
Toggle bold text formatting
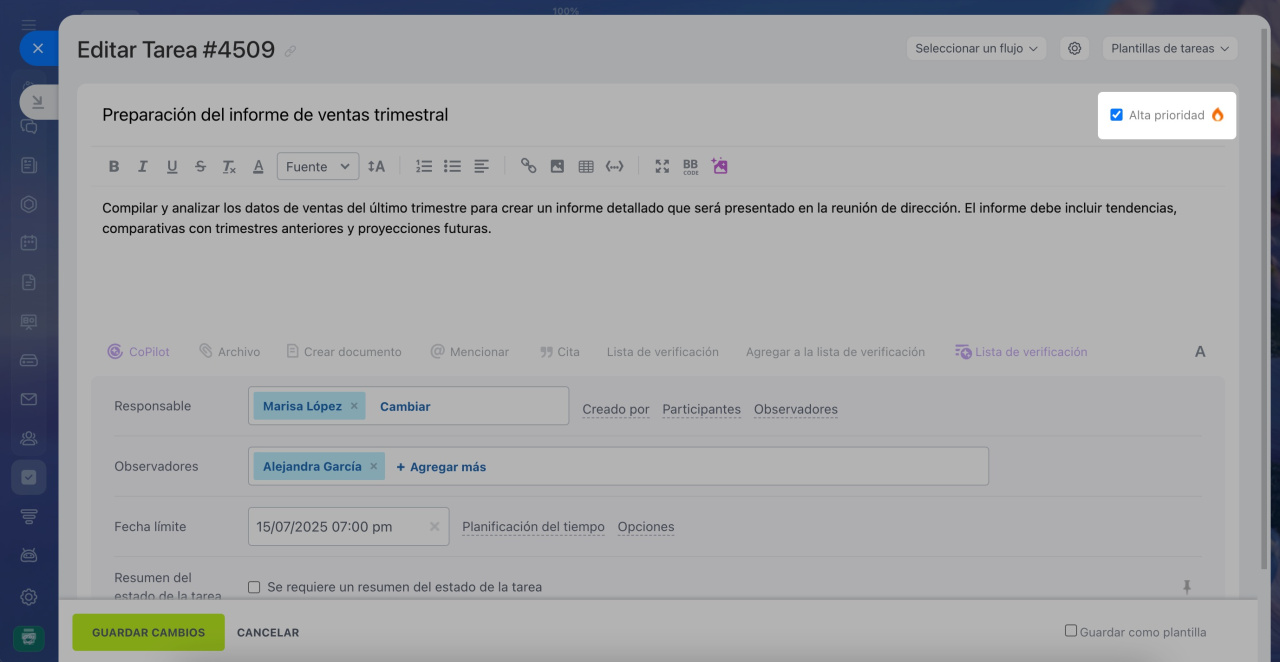click(114, 167)
